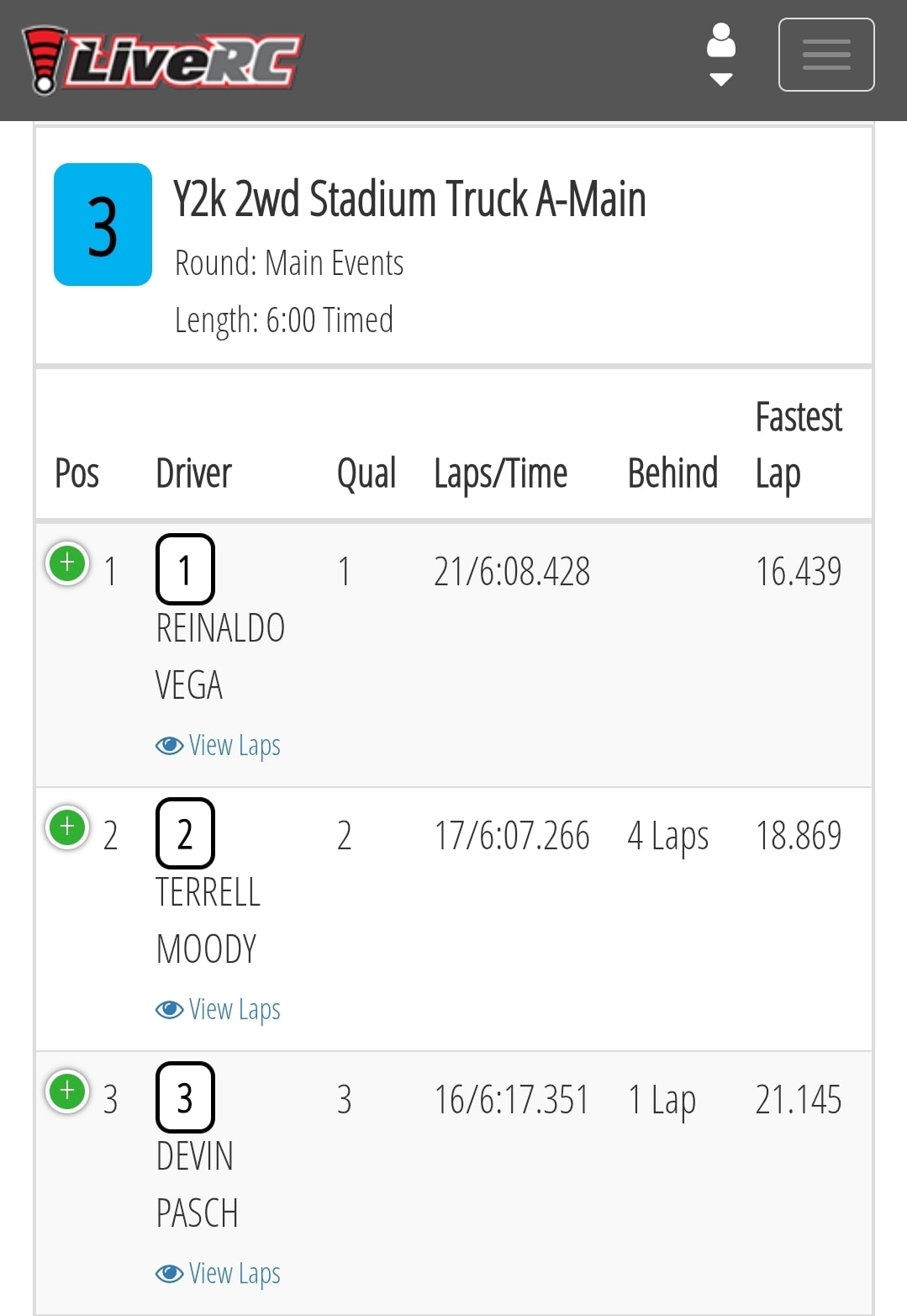Click the blue race number 3 badge
Image resolution: width=907 pixels, height=1316 pixels.
(103, 225)
